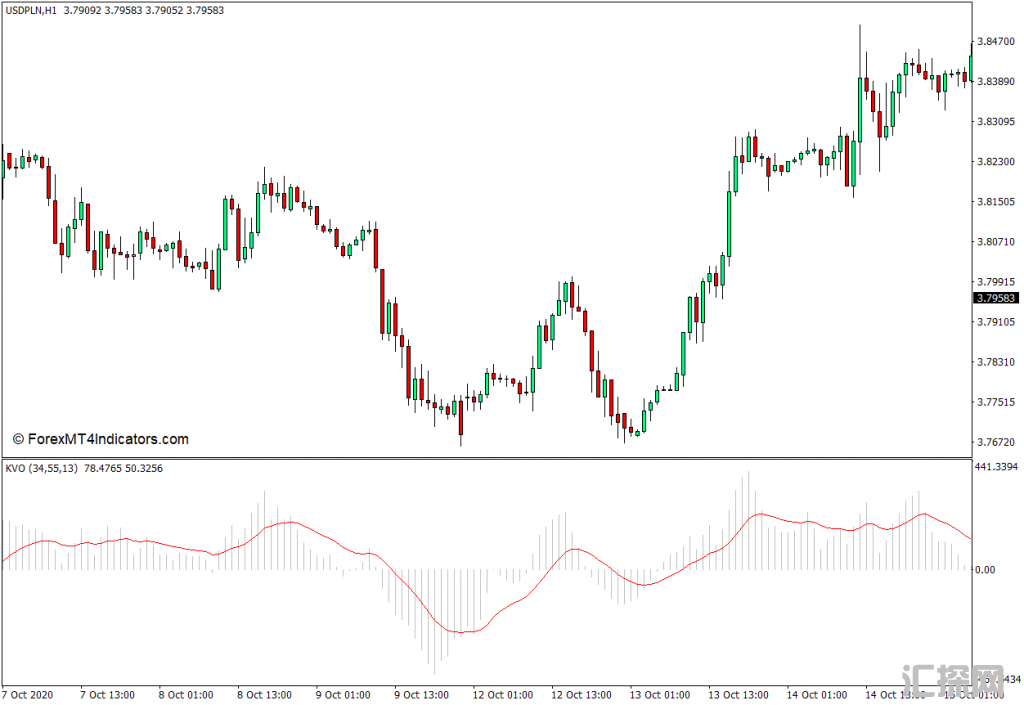Select the 9 Oct 13:00 time label
The width and height of the screenshot is (1024, 705).
tap(421, 695)
